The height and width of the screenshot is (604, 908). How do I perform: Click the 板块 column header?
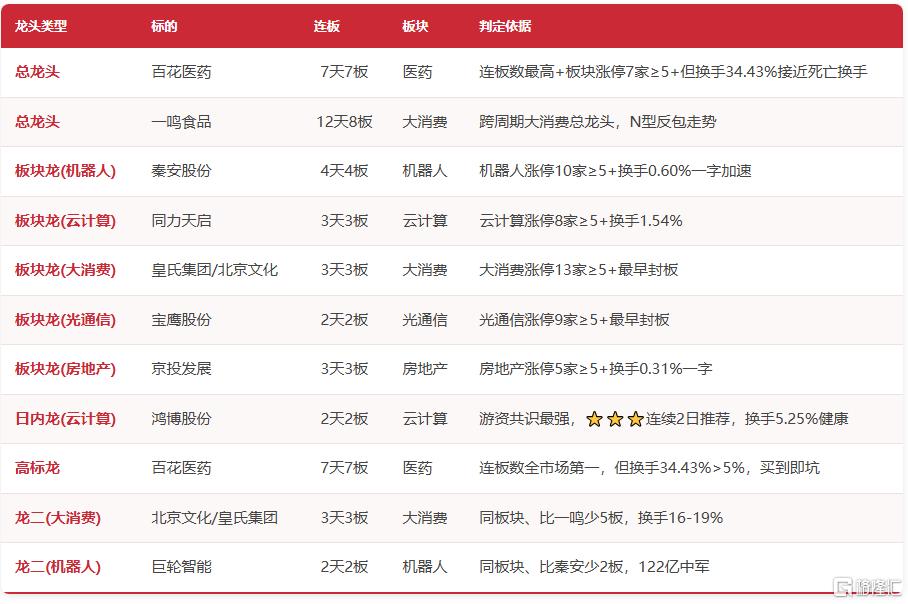pyautogui.click(x=415, y=26)
